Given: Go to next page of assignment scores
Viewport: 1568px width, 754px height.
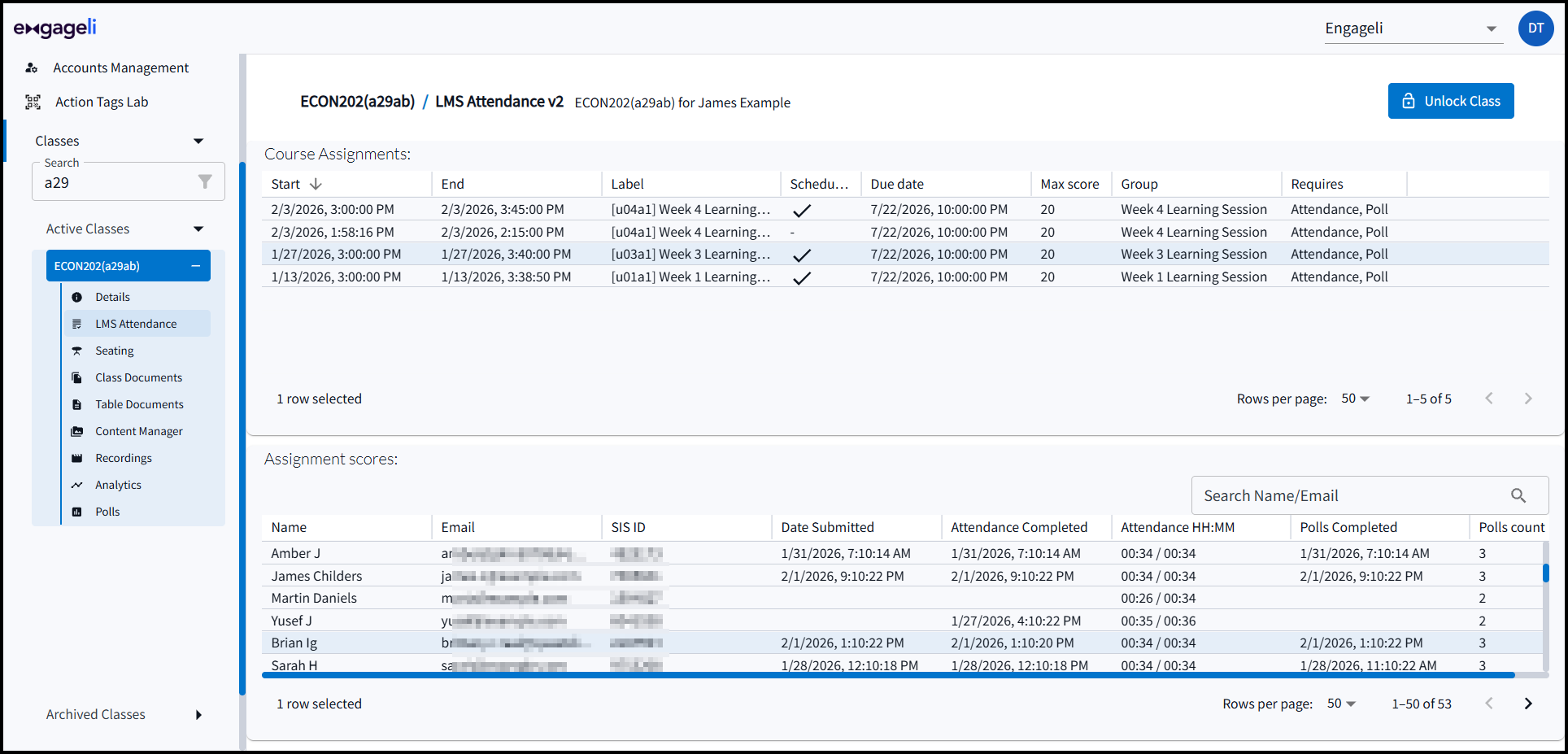Looking at the screenshot, I should click(1527, 704).
